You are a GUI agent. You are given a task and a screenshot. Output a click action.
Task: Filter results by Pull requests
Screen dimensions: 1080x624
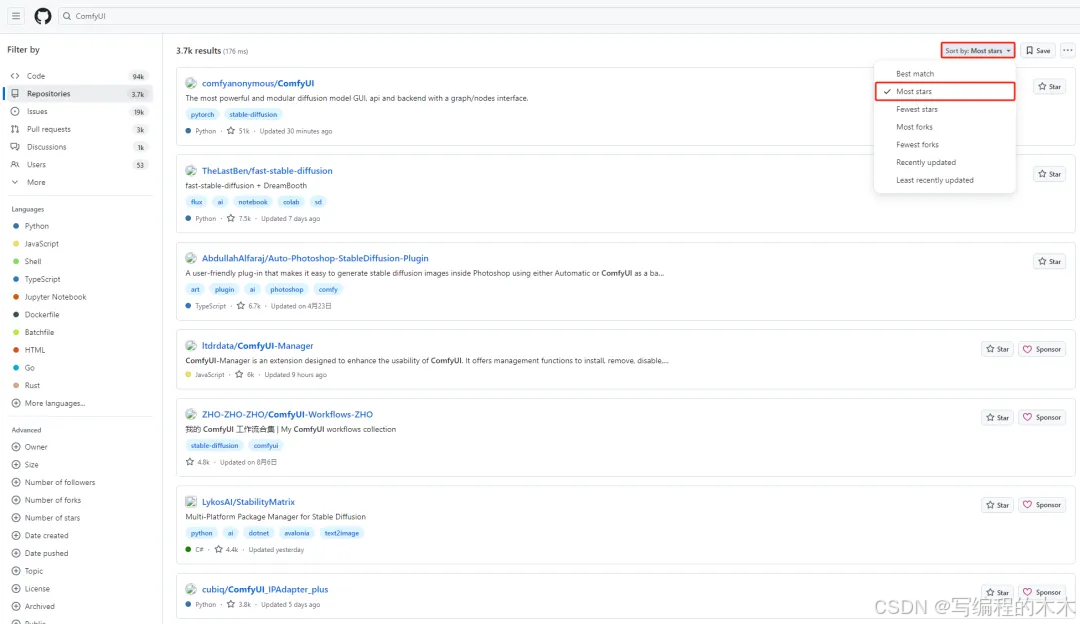(x=78, y=129)
